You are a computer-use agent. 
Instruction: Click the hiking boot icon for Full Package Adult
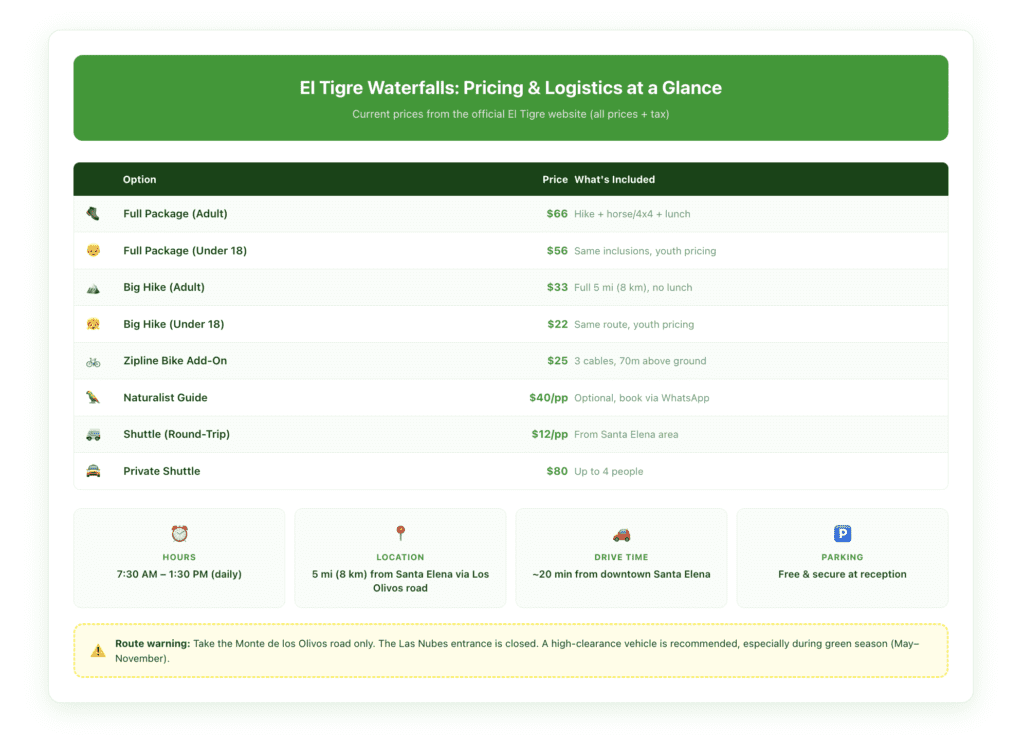click(x=95, y=213)
